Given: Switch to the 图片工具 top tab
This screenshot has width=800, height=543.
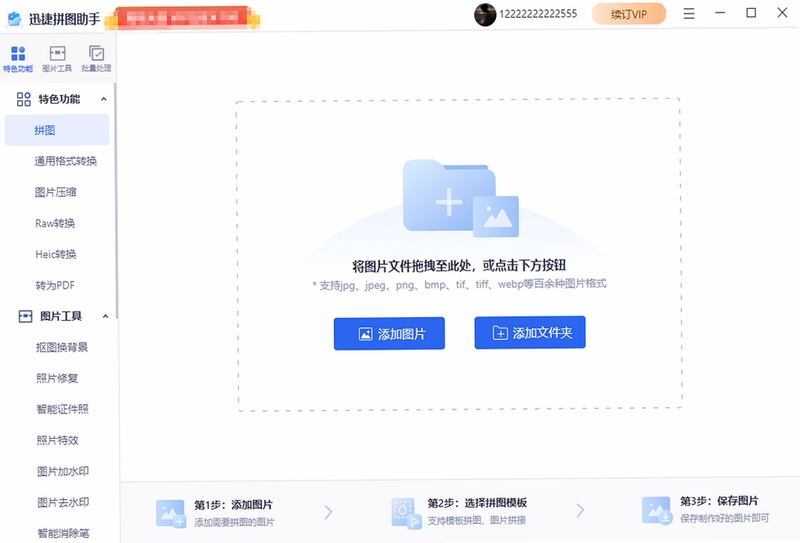Looking at the screenshot, I should click(x=57, y=58).
